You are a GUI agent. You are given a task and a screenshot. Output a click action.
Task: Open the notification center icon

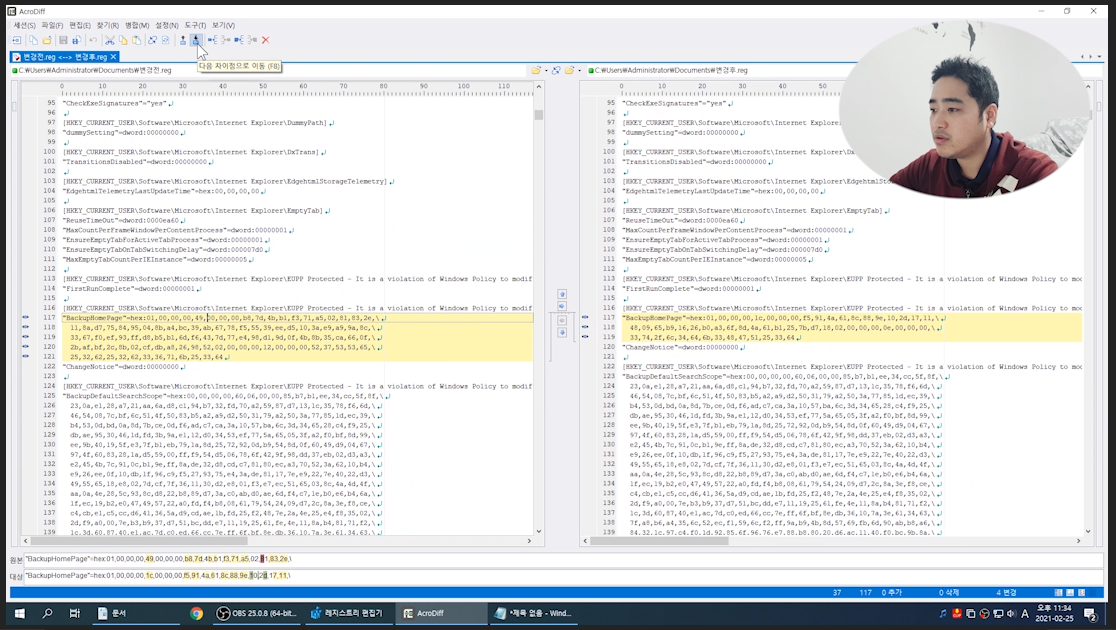(1090, 613)
